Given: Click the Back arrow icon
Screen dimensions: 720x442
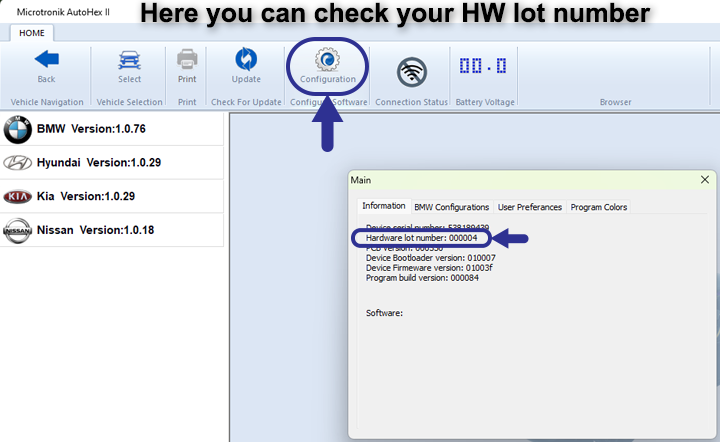Looking at the screenshot, I should (46, 59).
